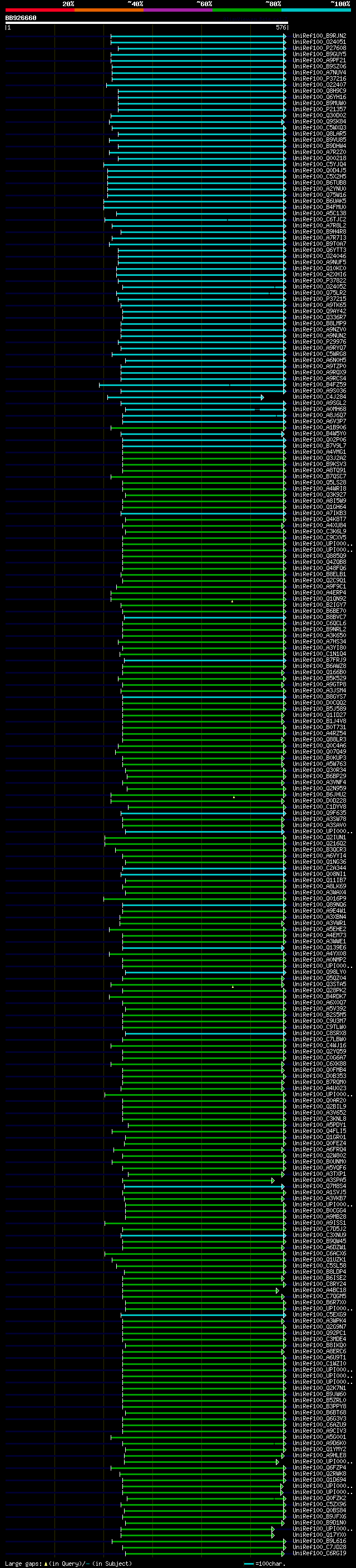
Task: Click the white query sequence ruler bar
Action: tap(147, 23)
